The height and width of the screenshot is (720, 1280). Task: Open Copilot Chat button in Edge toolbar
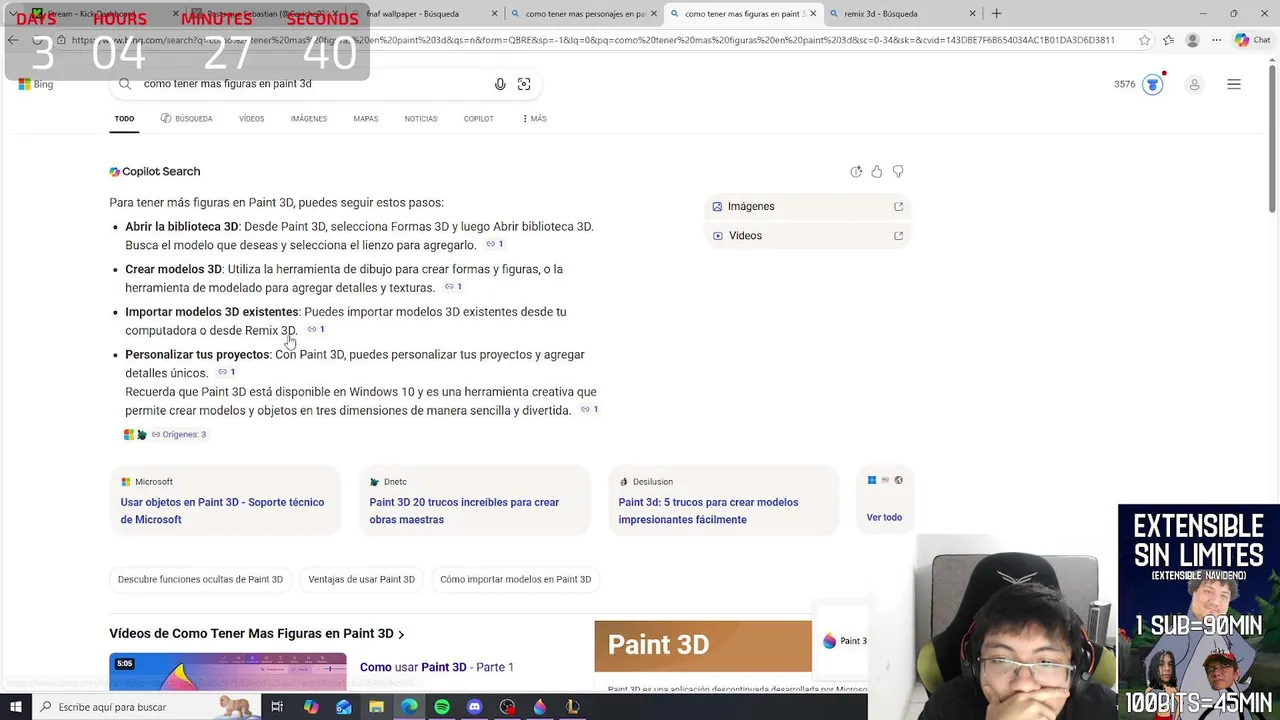1252,40
